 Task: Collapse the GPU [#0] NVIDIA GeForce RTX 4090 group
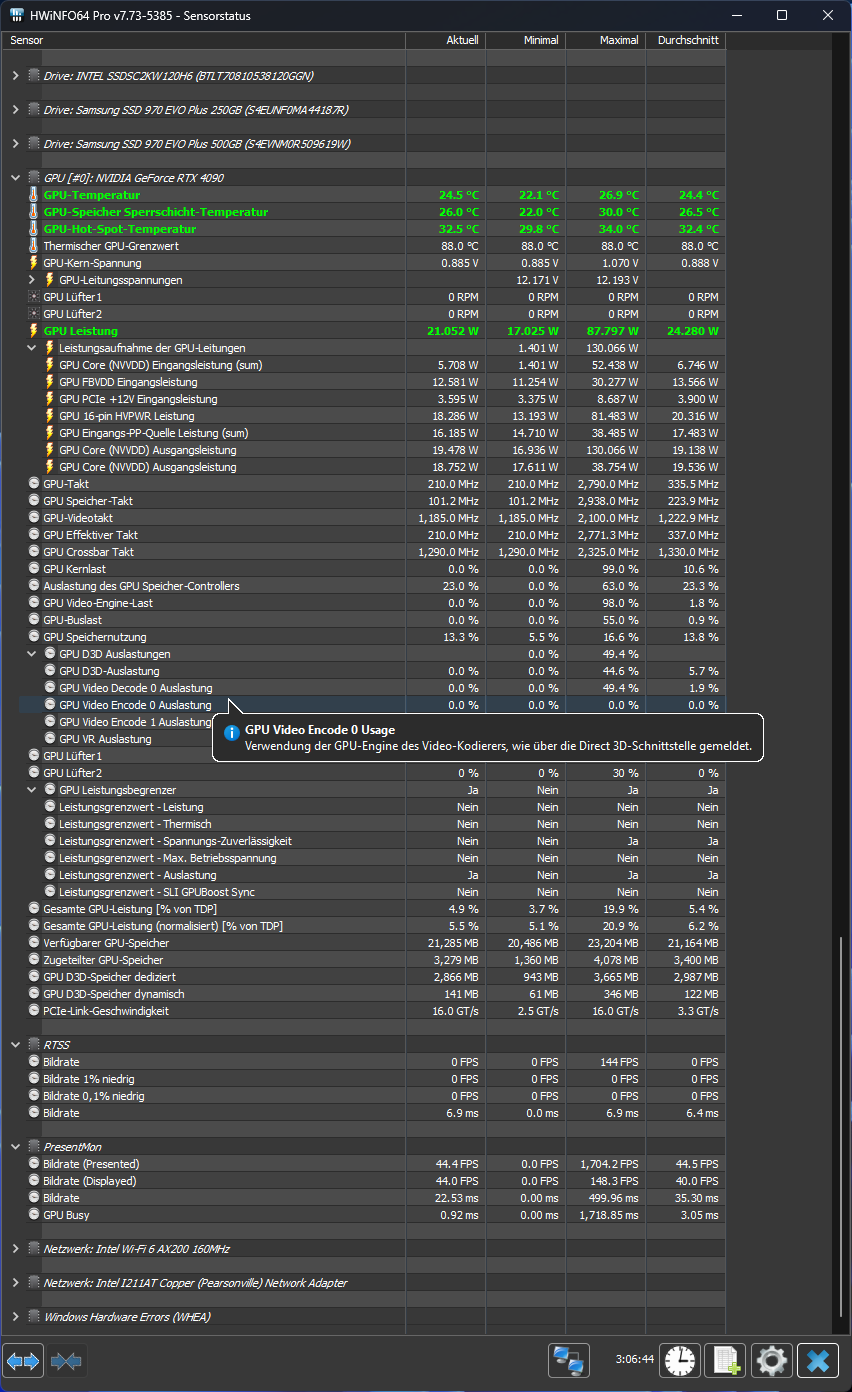pos(14,178)
